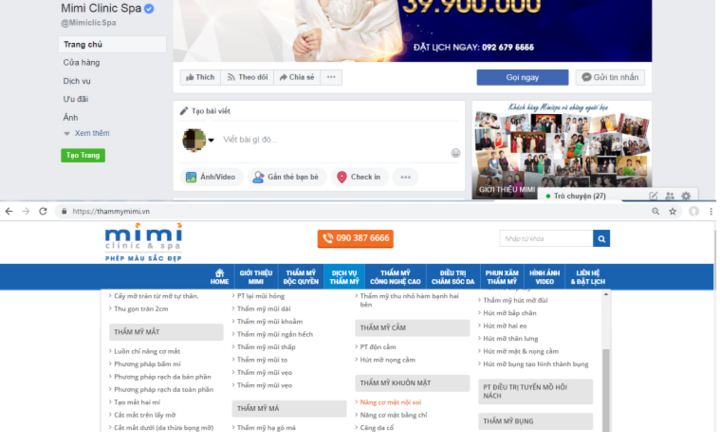720x432 pixels.
Task: Open browser zoom magnifier icon
Action: tap(655, 211)
